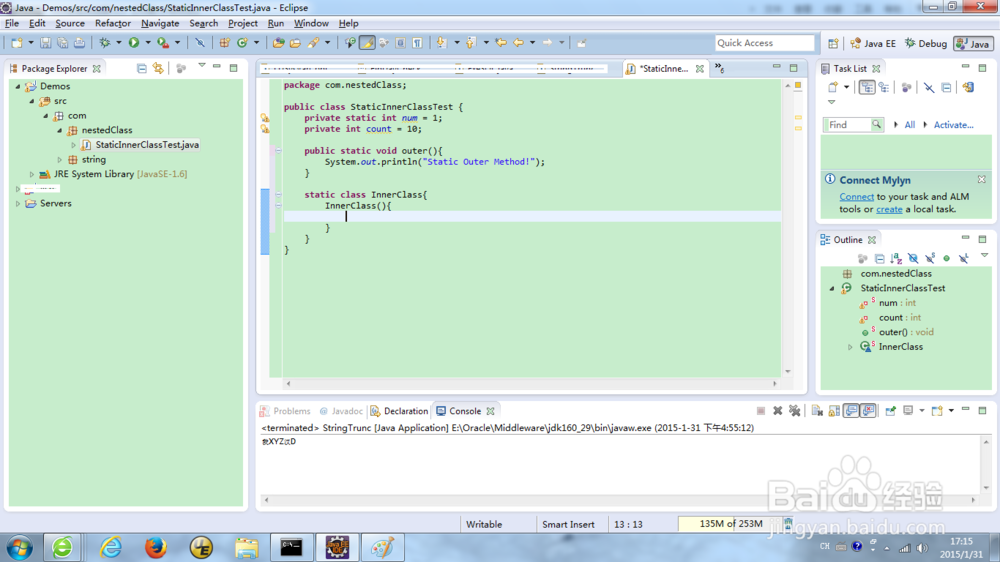The image size is (1000, 562).
Task: Click the create local task link
Action: (889, 209)
